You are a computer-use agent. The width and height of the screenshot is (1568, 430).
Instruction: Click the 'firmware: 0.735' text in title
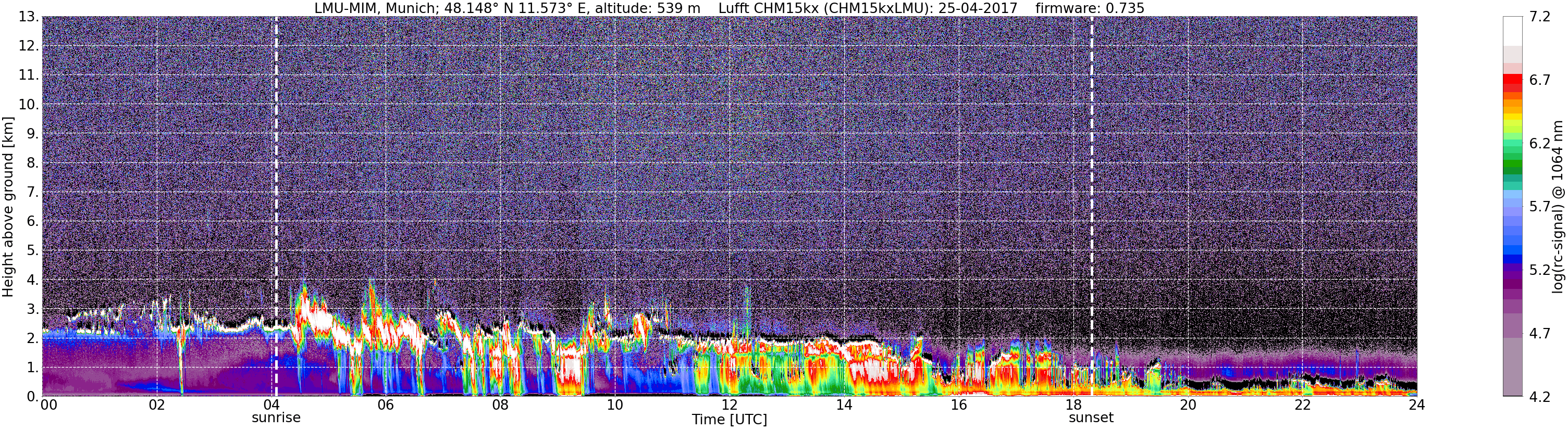point(1090,8)
